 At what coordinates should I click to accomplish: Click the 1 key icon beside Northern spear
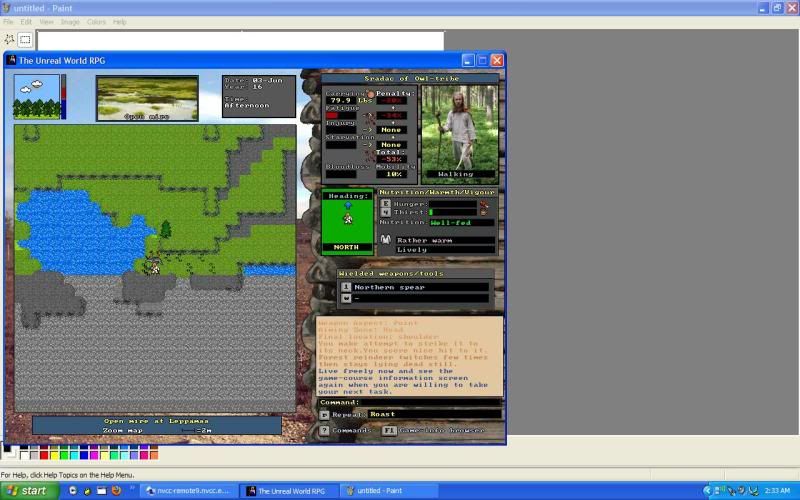point(346,287)
